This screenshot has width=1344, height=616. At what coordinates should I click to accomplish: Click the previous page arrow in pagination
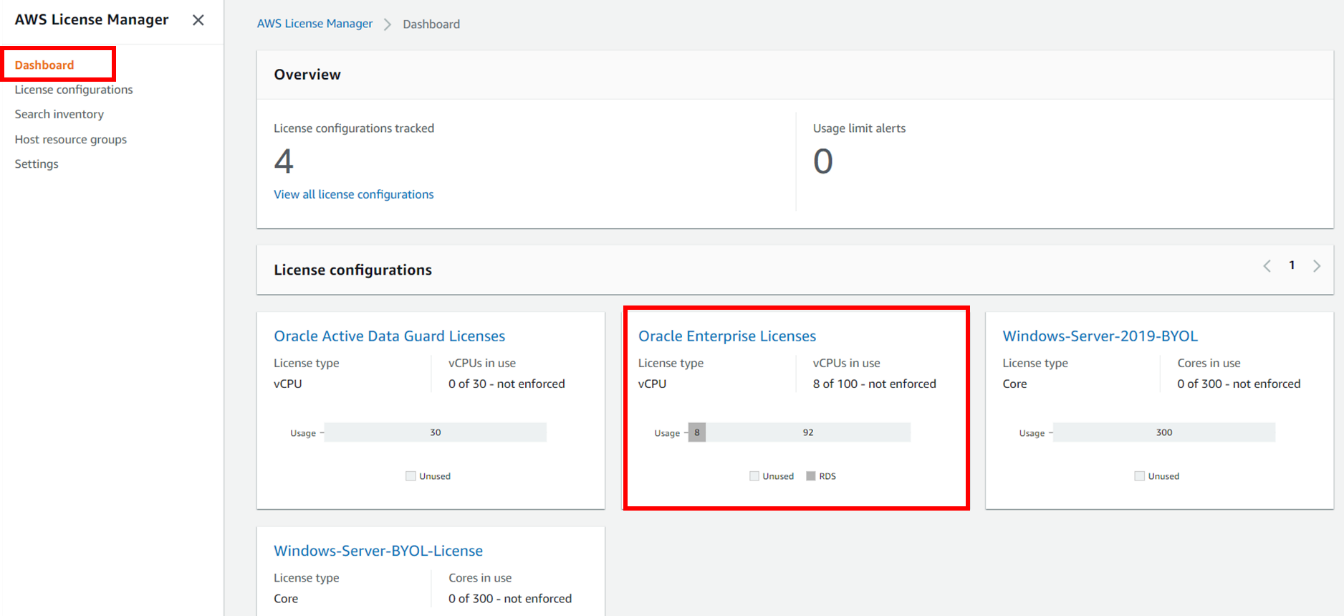coord(1267,265)
